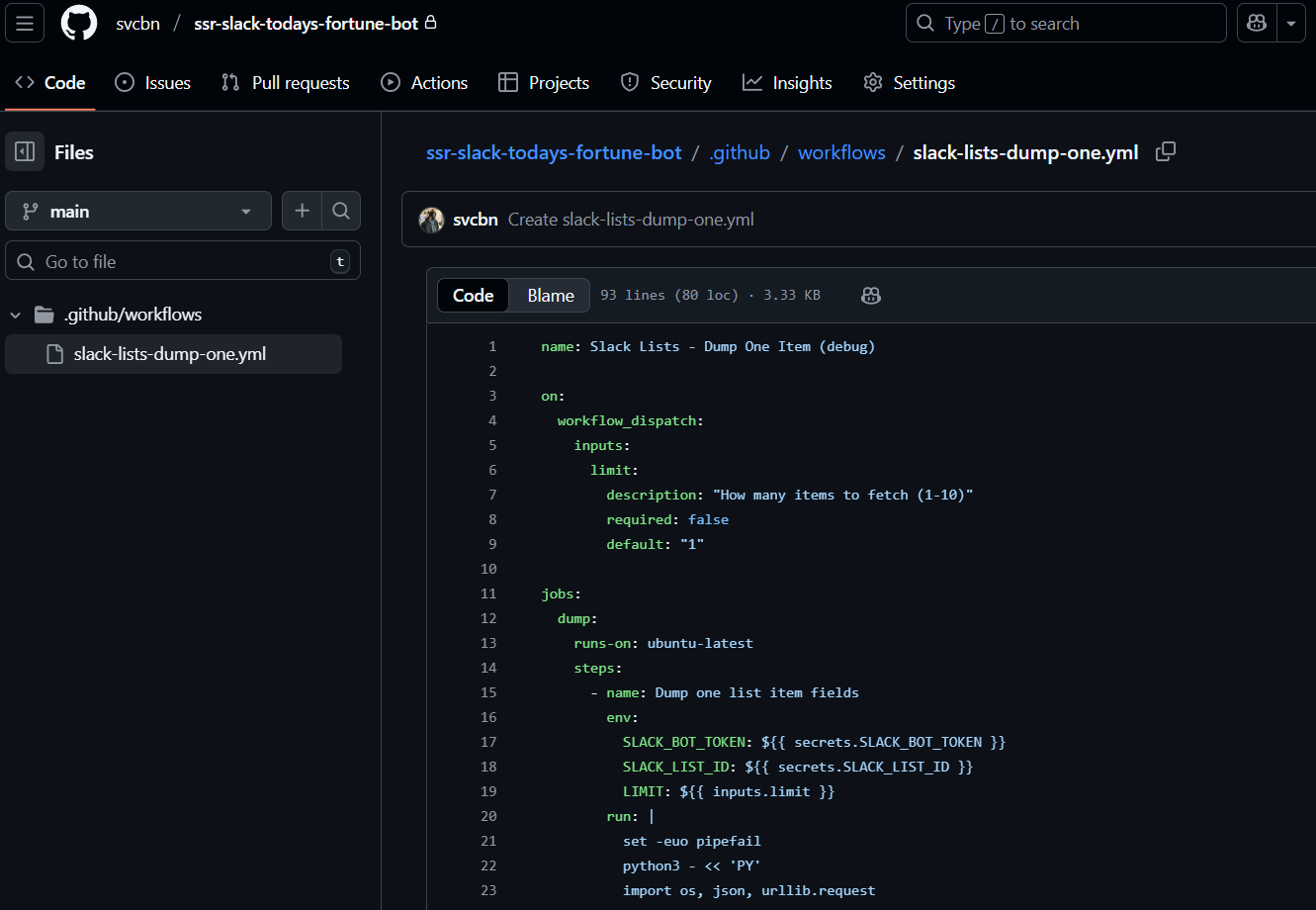
Task: Click the Files panel heading
Action: pyautogui.click(x=74, y=152)
